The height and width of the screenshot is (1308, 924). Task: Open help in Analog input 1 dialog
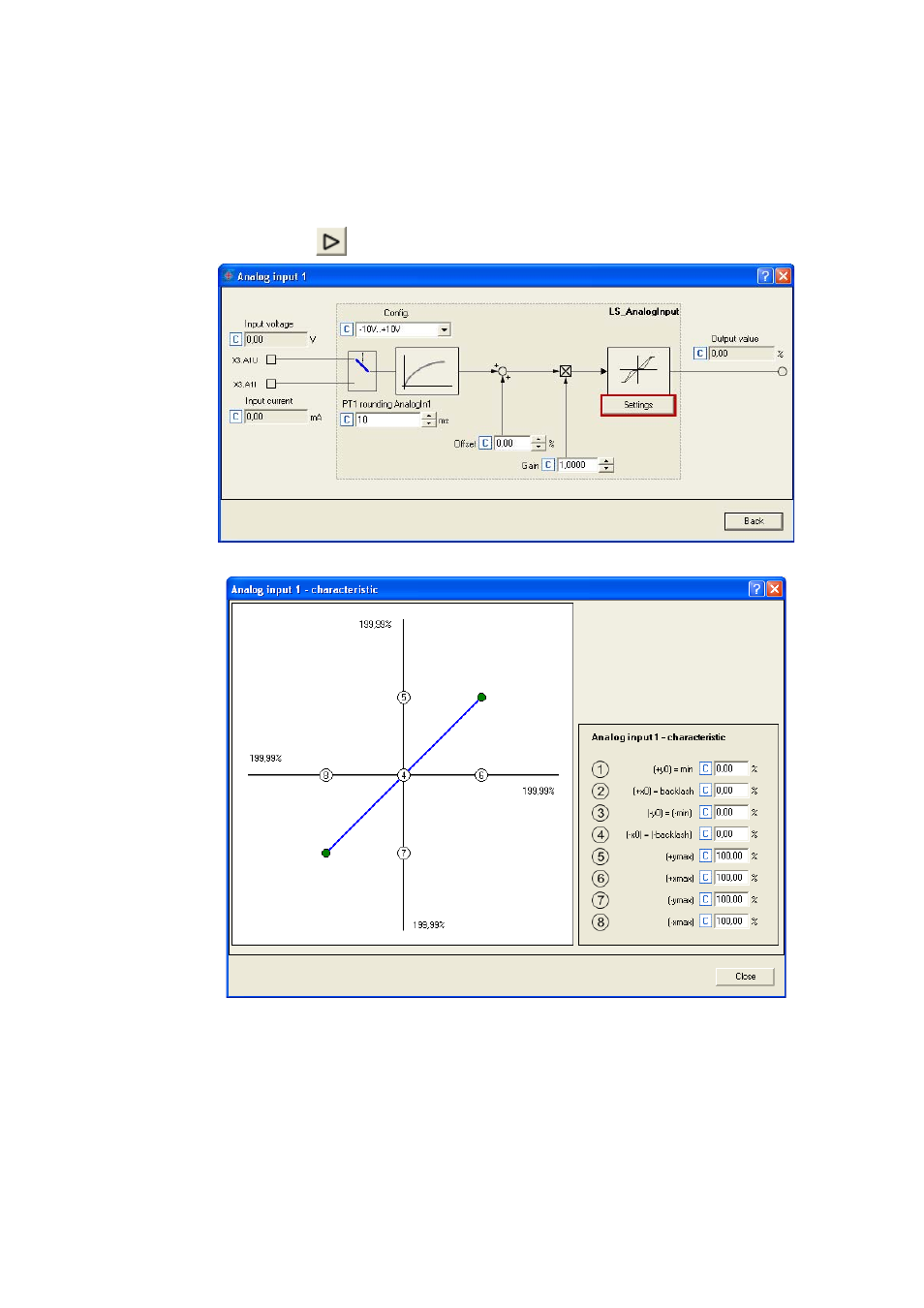pos(765,276)
